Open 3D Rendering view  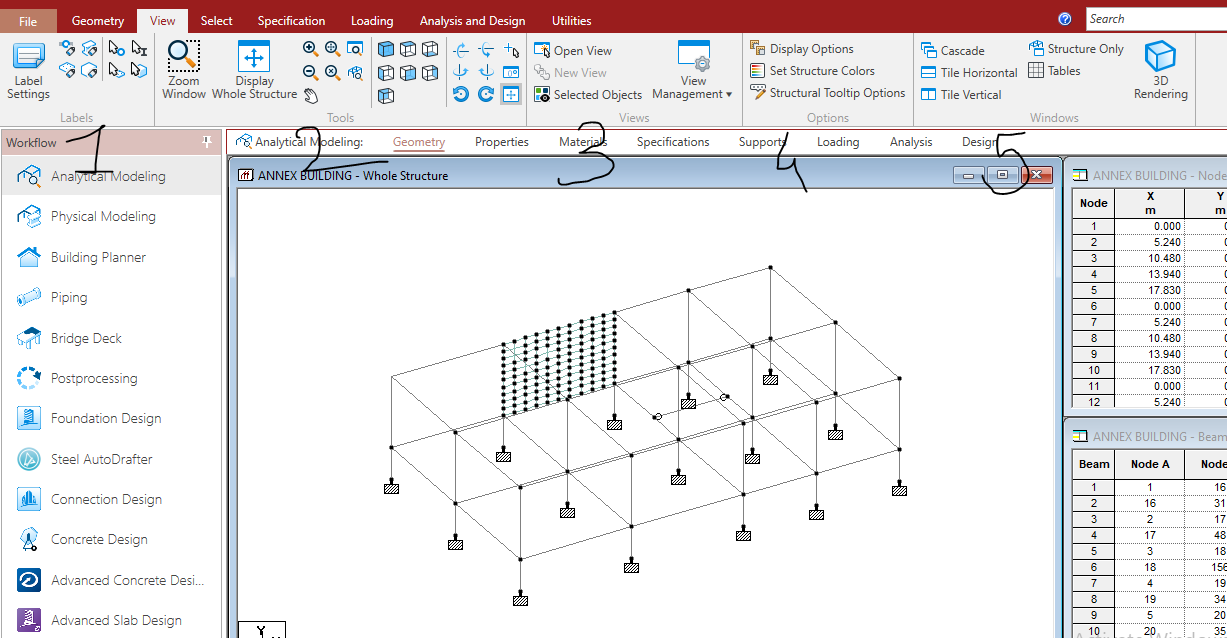pos(1159,67)
